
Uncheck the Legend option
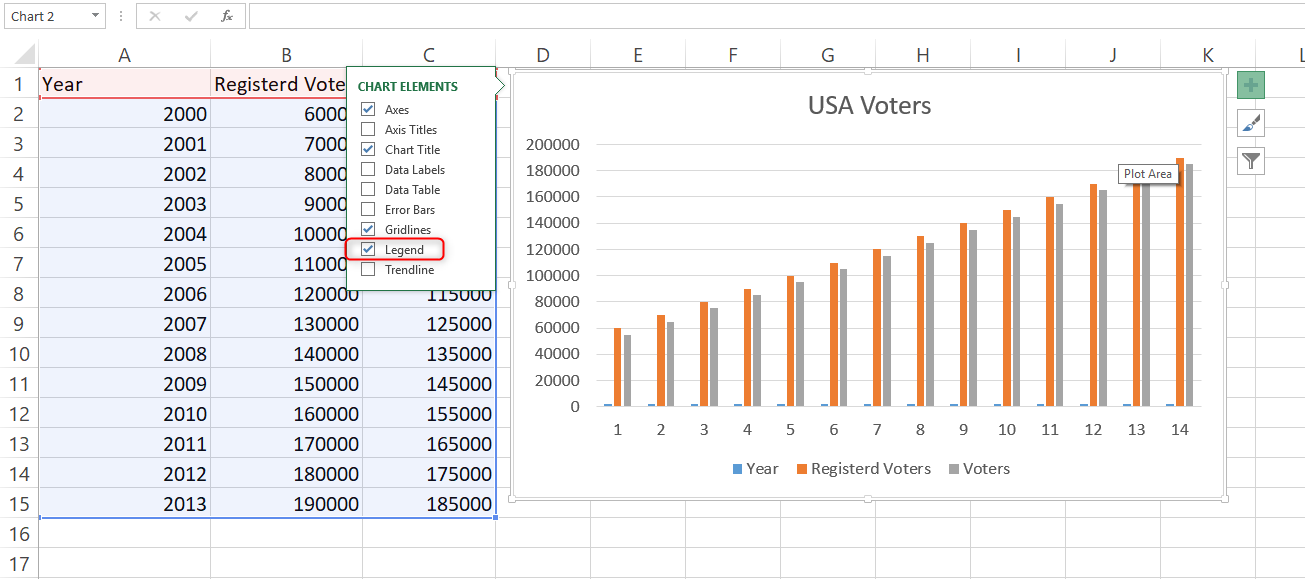[x=368, y=249]
